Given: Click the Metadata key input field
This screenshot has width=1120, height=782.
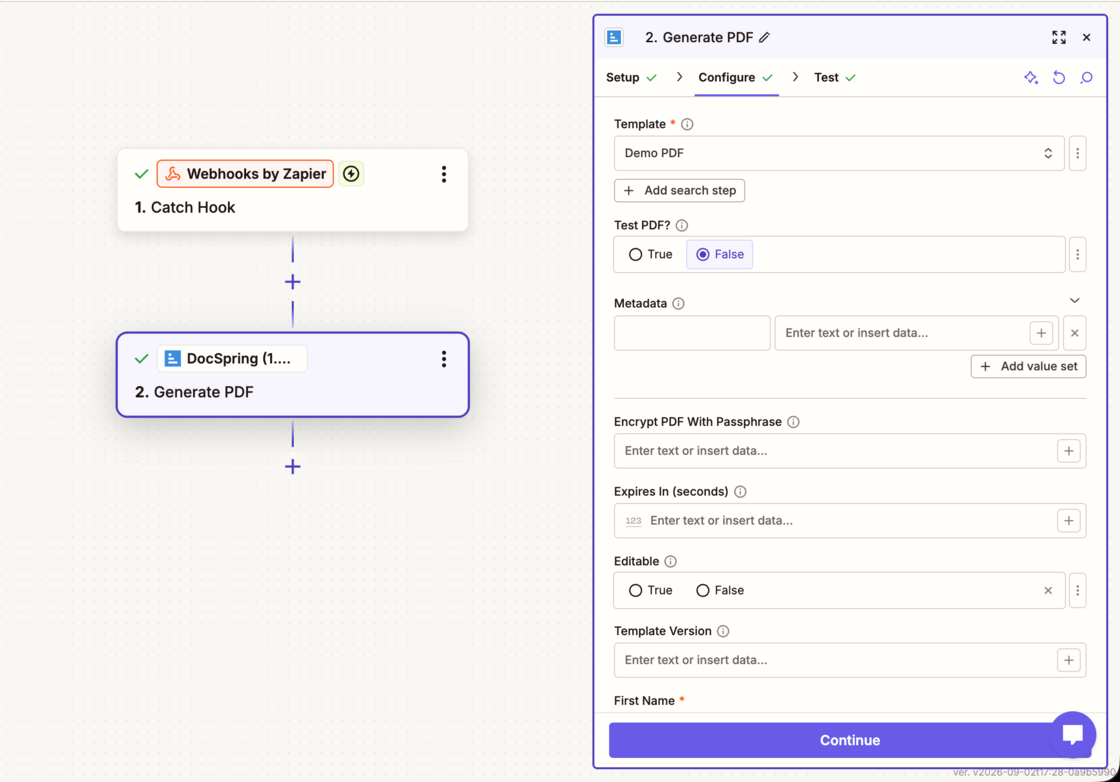Looking at the screenshot, I should coord(692,333).
